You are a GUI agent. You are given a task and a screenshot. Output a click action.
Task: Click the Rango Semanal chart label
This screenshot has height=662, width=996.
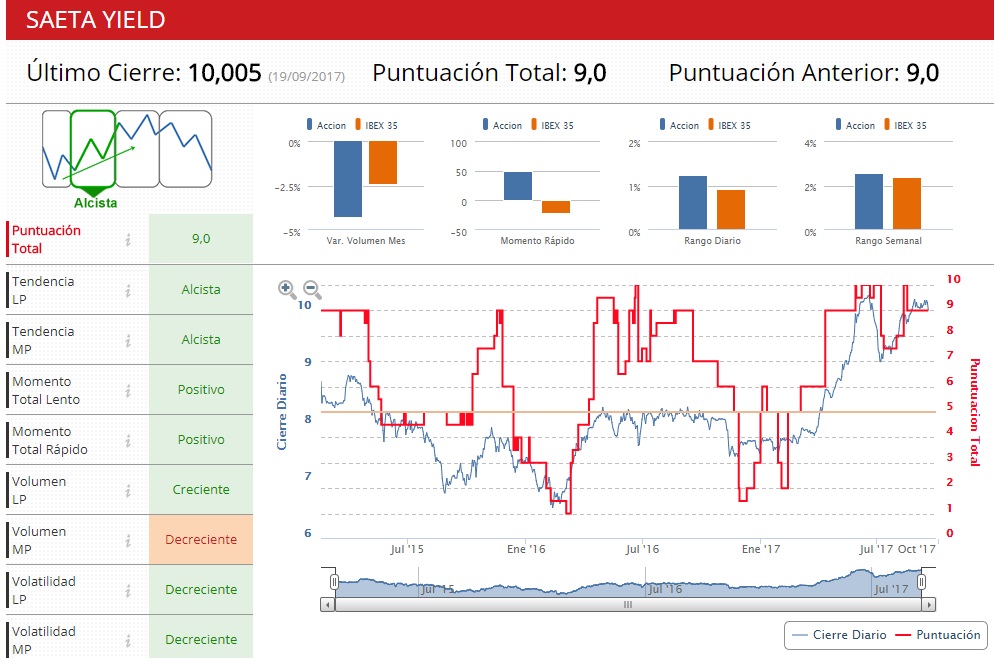(x=888, y=241)
